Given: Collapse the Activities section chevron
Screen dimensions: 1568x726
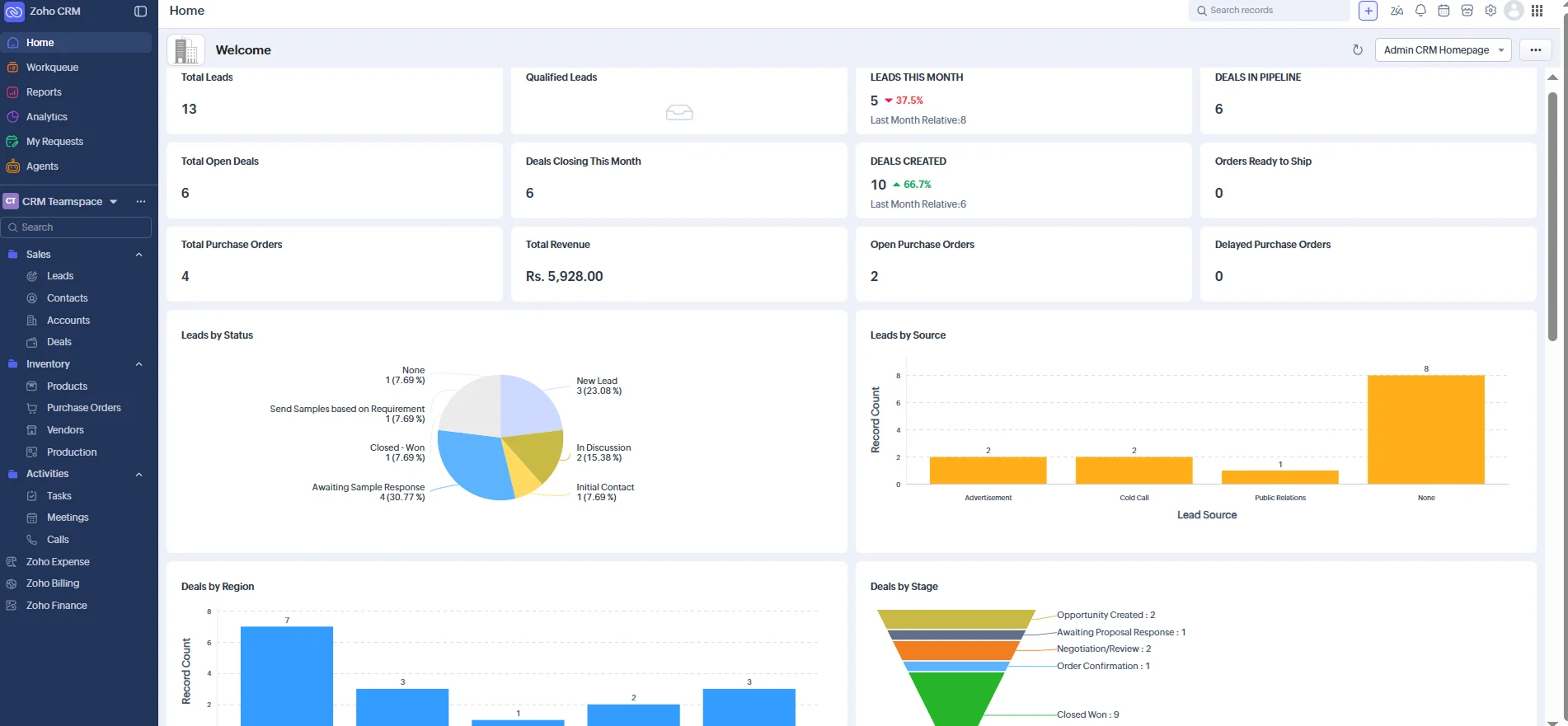Looking at the screenshot, I should [139, 475].
